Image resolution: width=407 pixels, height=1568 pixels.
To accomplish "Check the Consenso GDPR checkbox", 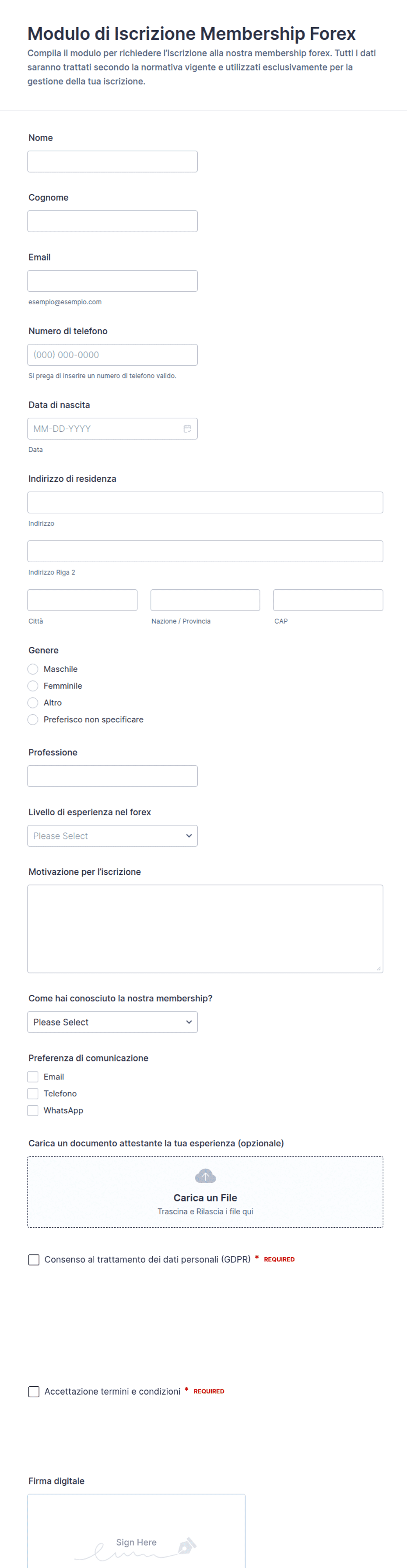I will 34,1259.
